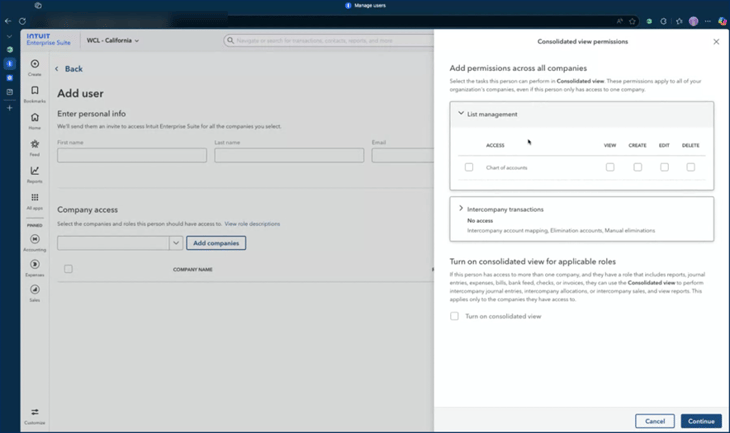Viewport: 730px width, 433px height.
Task: Check the Delete permission for Chart of accounts
Action: tap(690, 167)
